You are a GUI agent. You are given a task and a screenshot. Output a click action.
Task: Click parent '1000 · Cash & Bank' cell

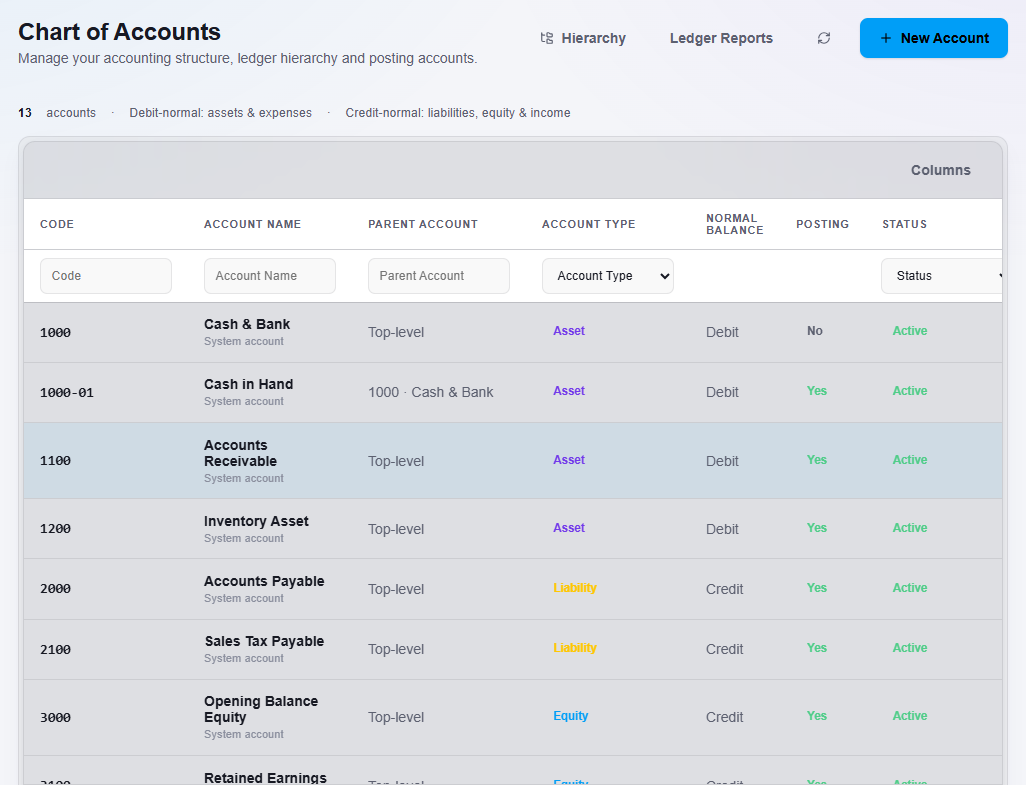click(431, 392)
